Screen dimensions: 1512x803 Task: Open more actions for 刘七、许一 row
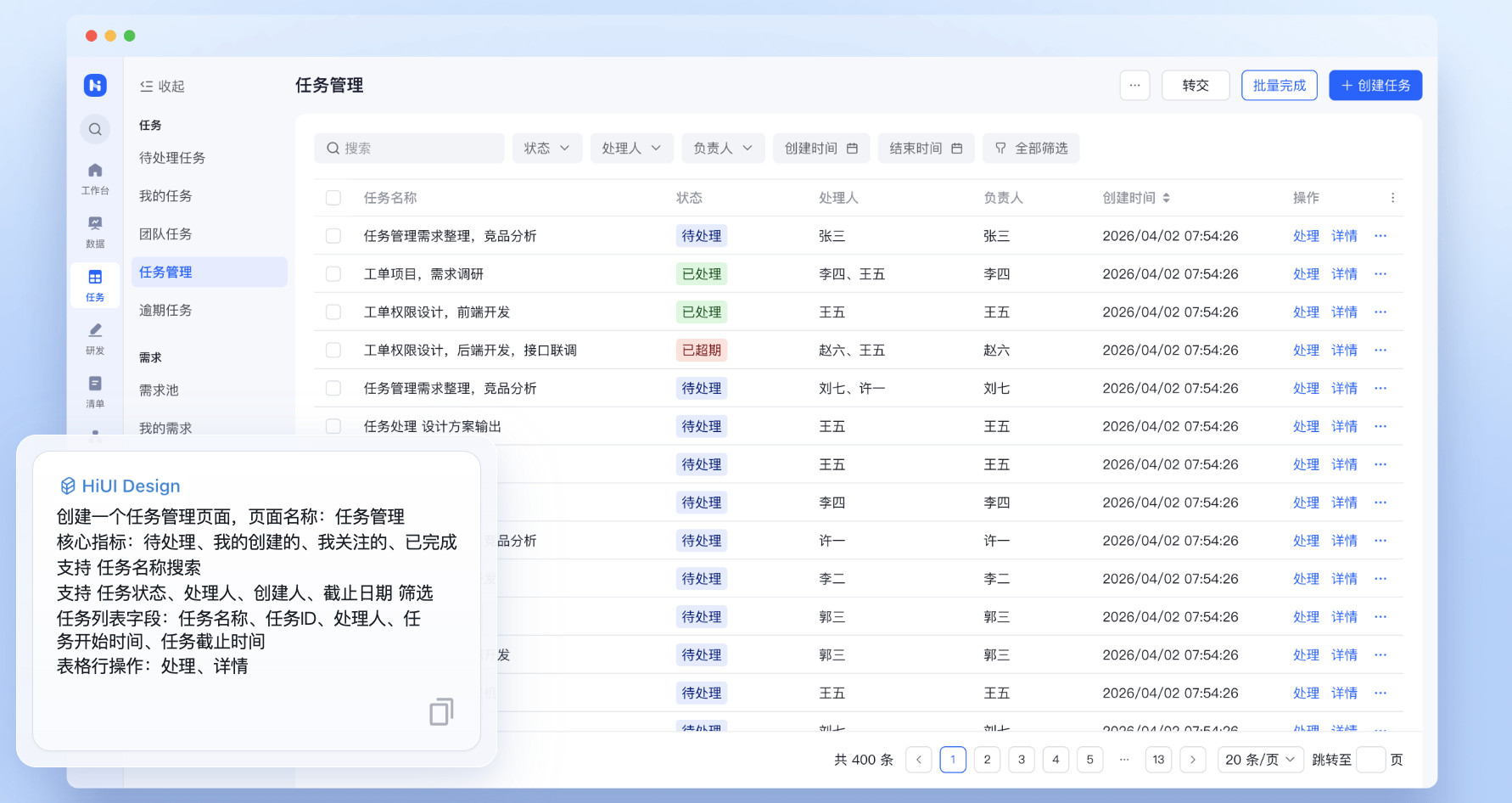coord(1380,389)
